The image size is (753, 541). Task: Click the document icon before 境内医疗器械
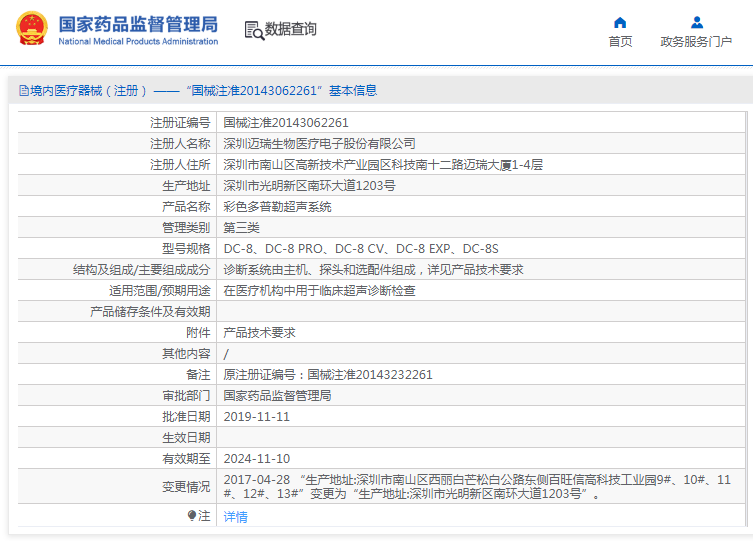(x=24, y=91)
